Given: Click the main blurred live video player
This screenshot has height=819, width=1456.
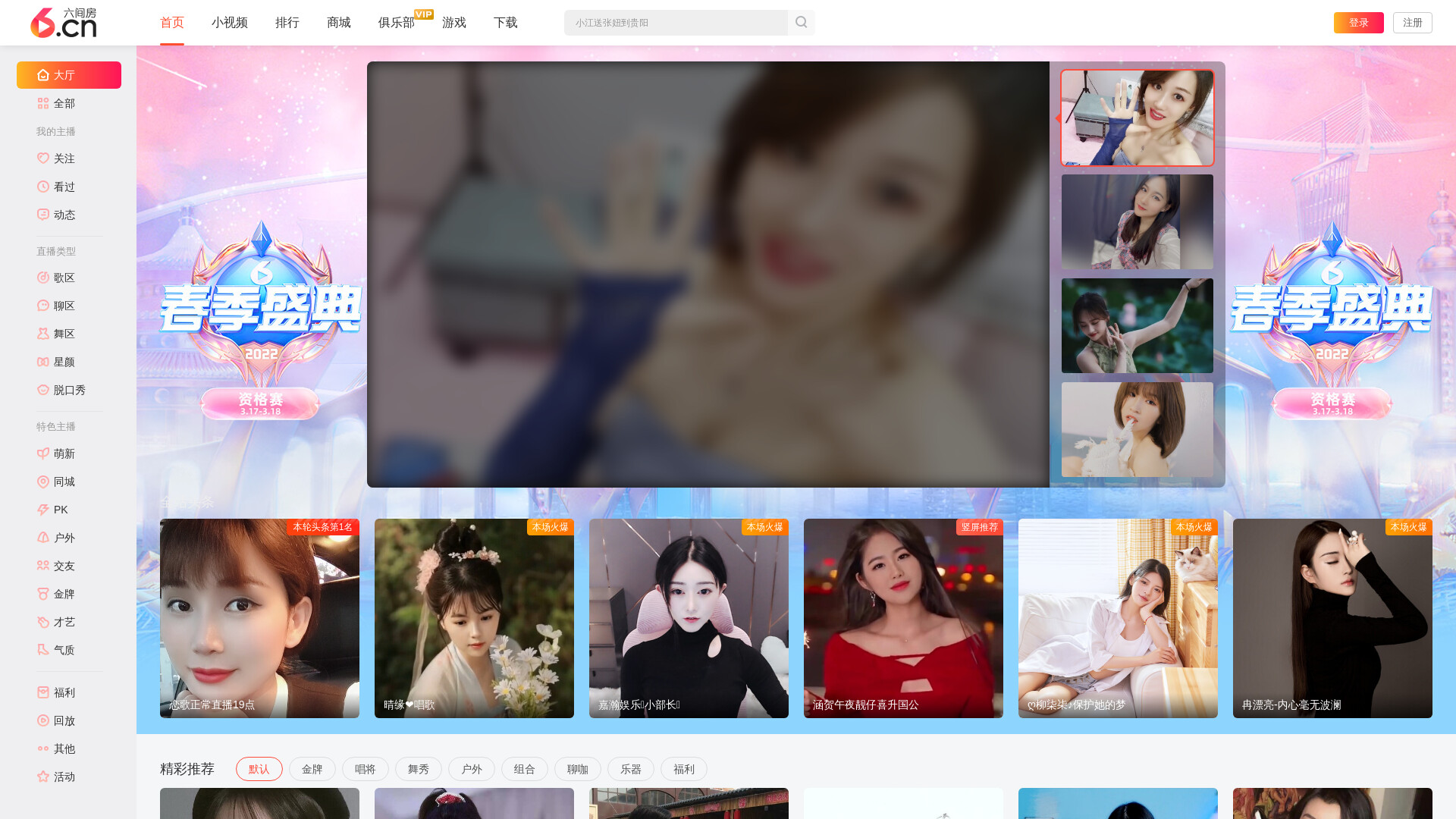Looking at the screenshot, I should [708, 275].
